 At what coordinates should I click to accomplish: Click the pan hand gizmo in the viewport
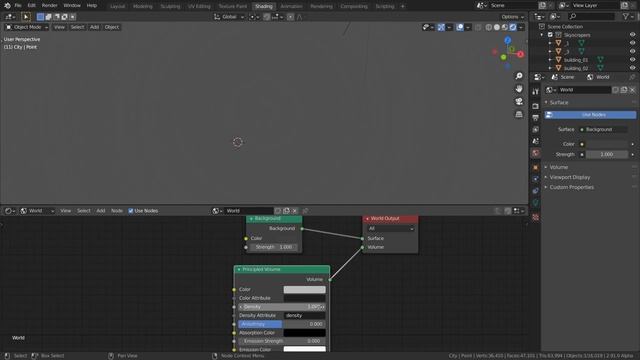click(x=519, y=89)
